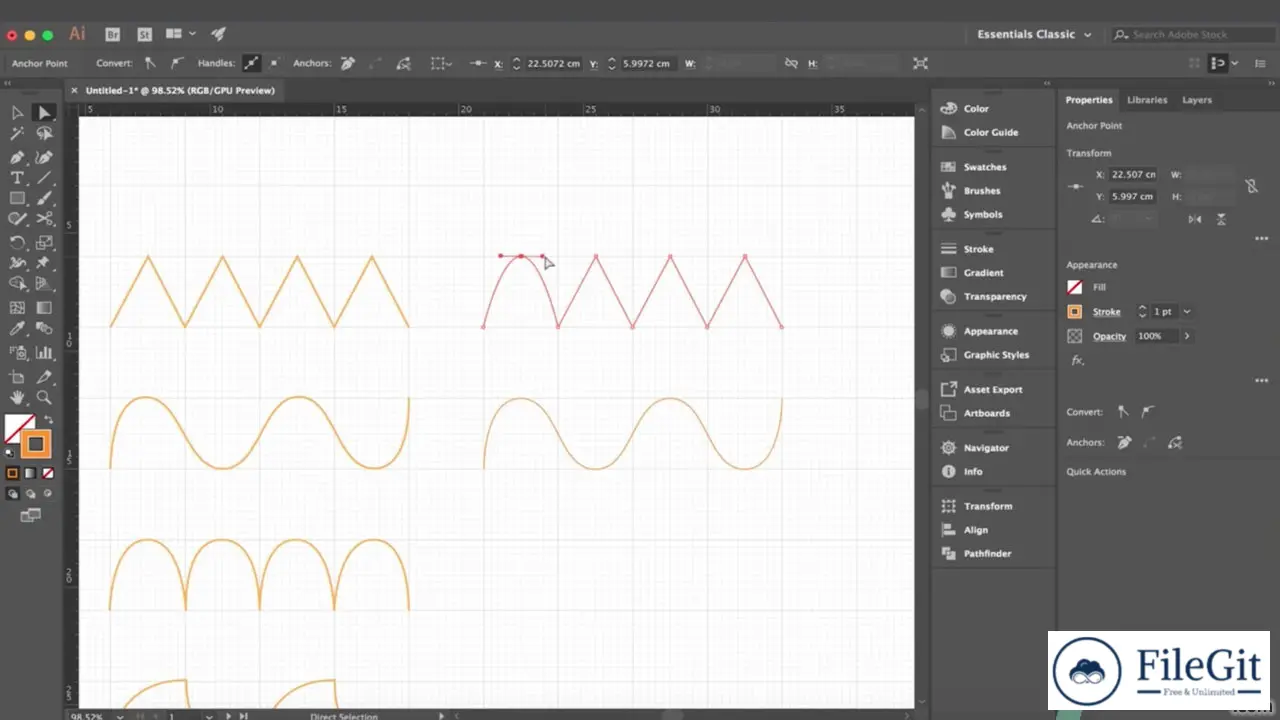Open Appearance more options ellipsis
The width and height of the screenshot is (1280, 720).
pos(1261,380)
